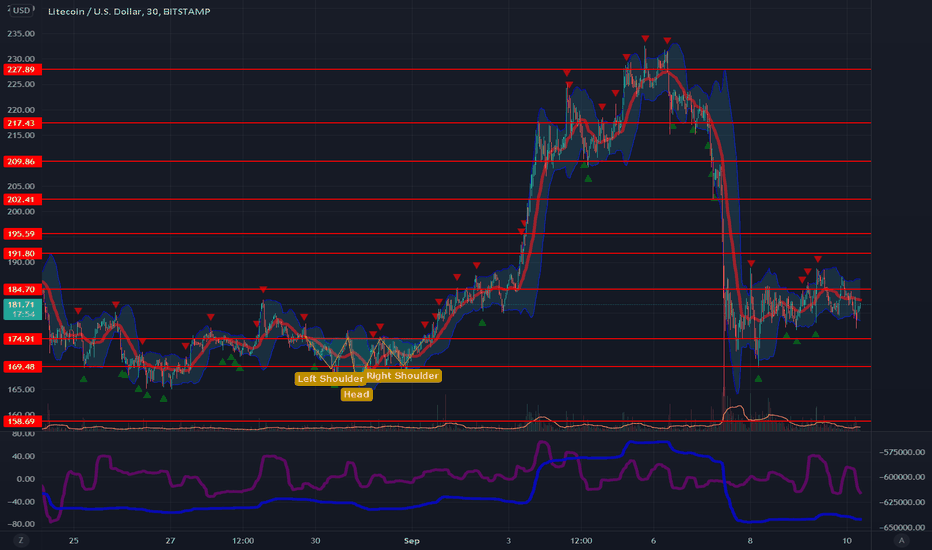Click date 10 on time axis
932x550 pixels.
pyautogui.click(x=848, y=540)
